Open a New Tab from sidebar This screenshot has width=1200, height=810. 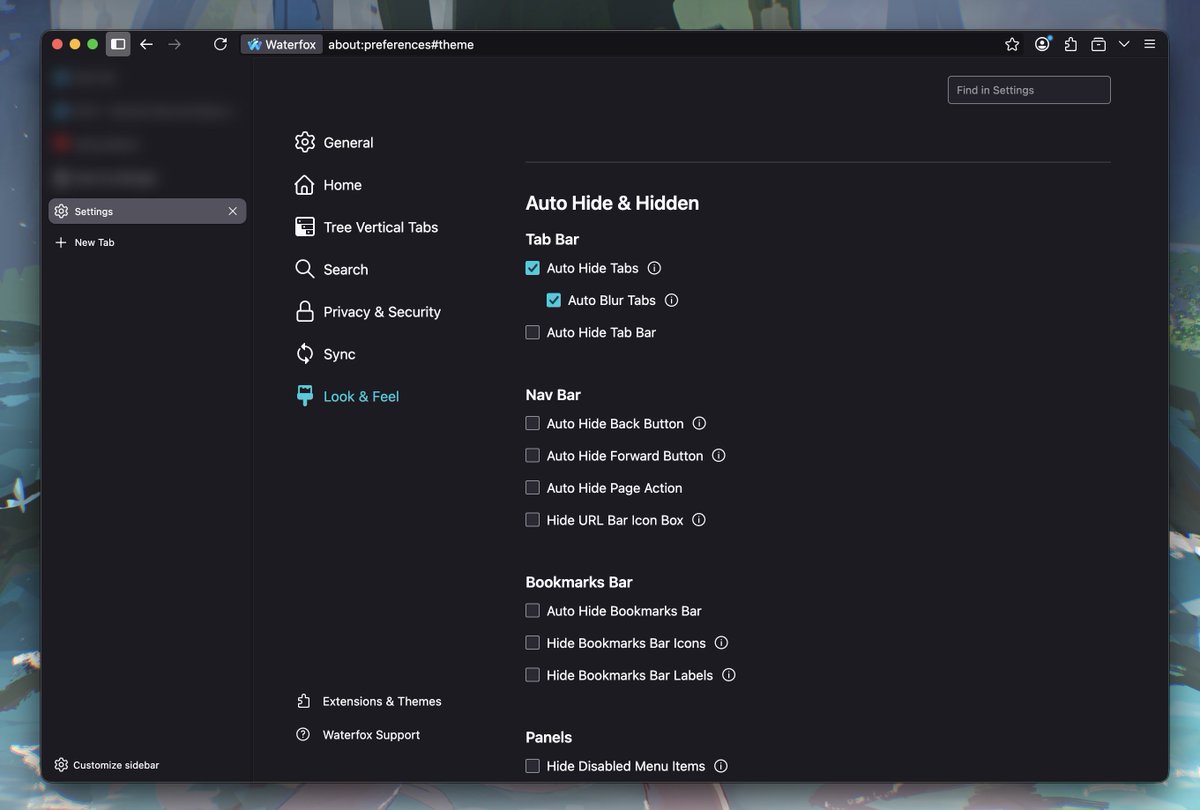point(85,242)
